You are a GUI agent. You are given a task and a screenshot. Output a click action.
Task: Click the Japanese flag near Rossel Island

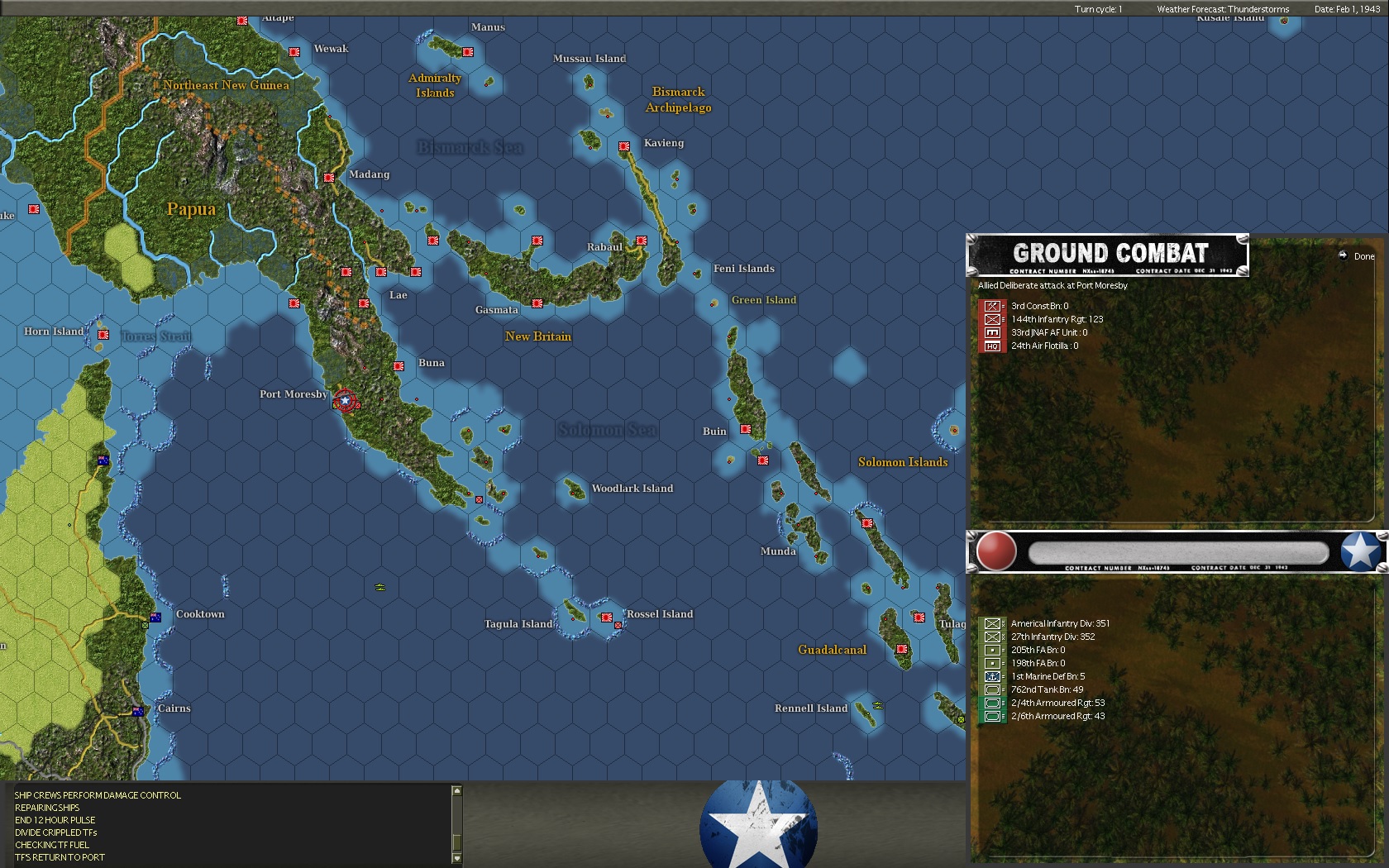pos(606,618)
